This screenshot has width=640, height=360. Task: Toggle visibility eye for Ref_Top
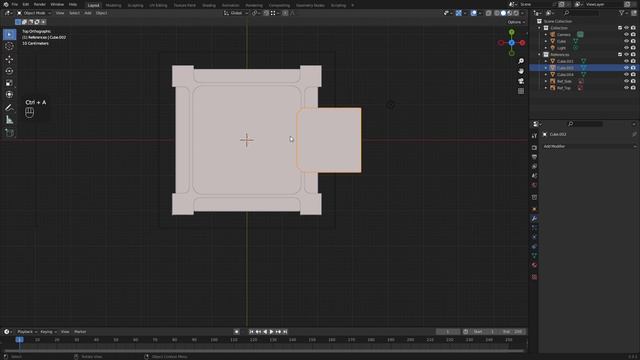pyautogui.click(x=626, y=88)
